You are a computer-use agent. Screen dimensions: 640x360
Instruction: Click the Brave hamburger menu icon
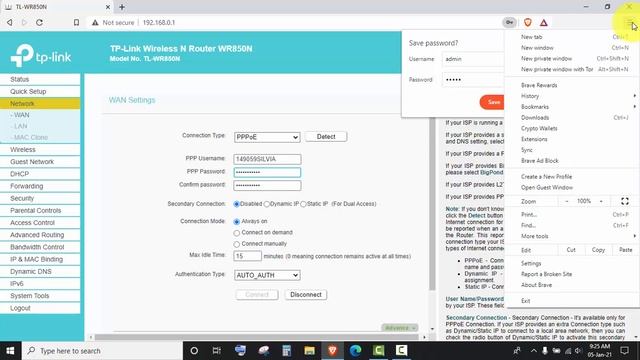point(629,22)
